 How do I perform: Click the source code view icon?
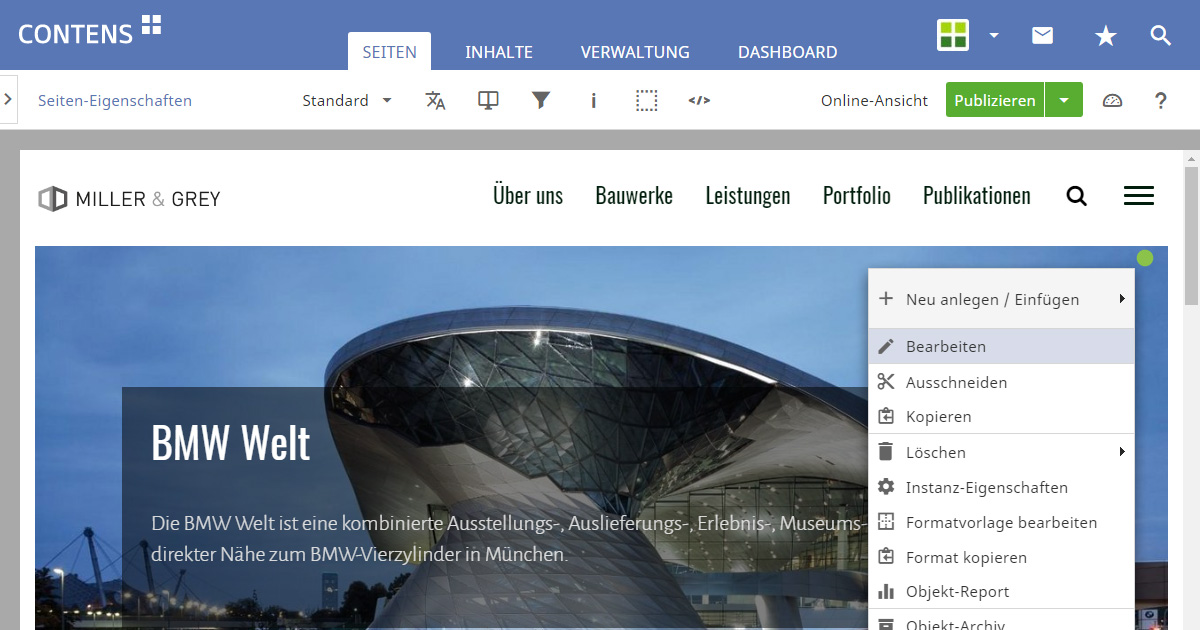tap(700, 100)
